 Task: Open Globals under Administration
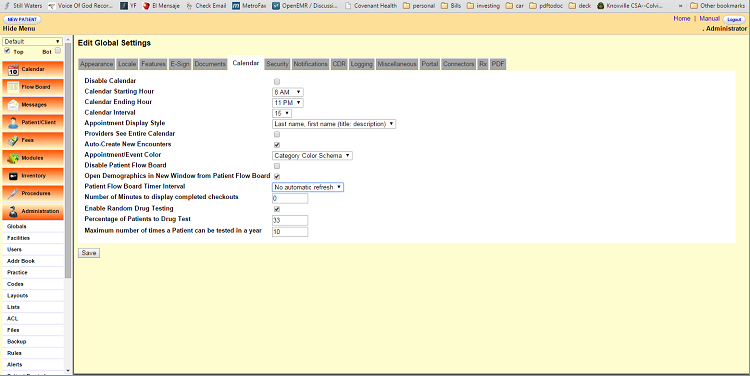(17, 226)
